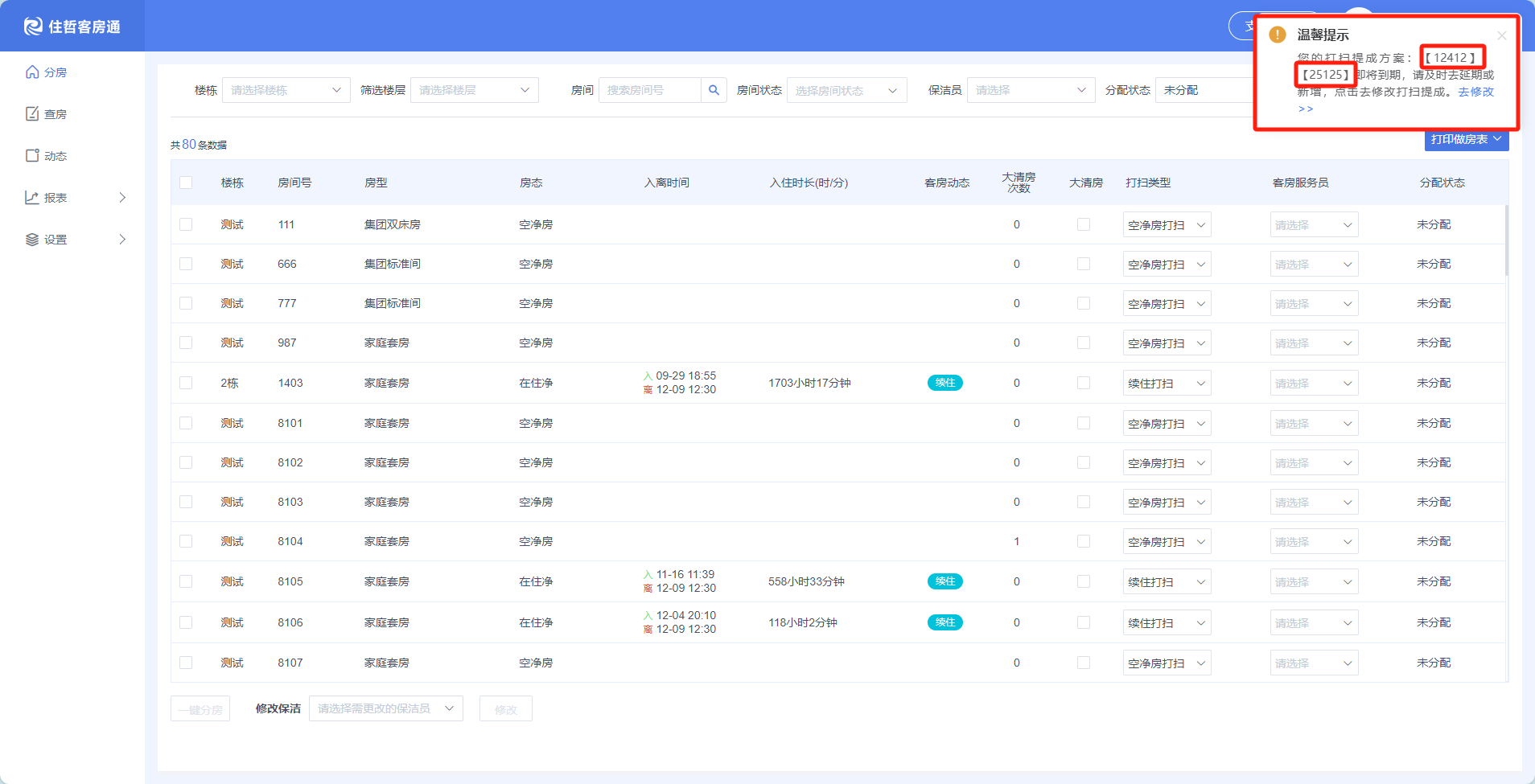The image size is (1535, 784).
Task: Click the 1703小时17分钟 stay duration
Action: click(809, 383)
